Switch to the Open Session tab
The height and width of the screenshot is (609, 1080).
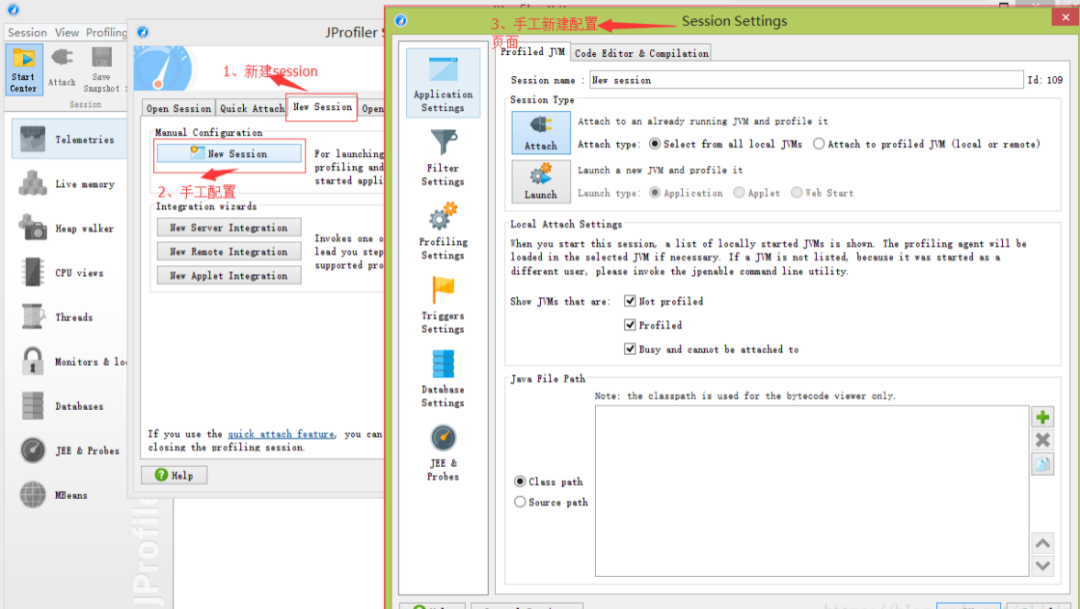point(178,108)
